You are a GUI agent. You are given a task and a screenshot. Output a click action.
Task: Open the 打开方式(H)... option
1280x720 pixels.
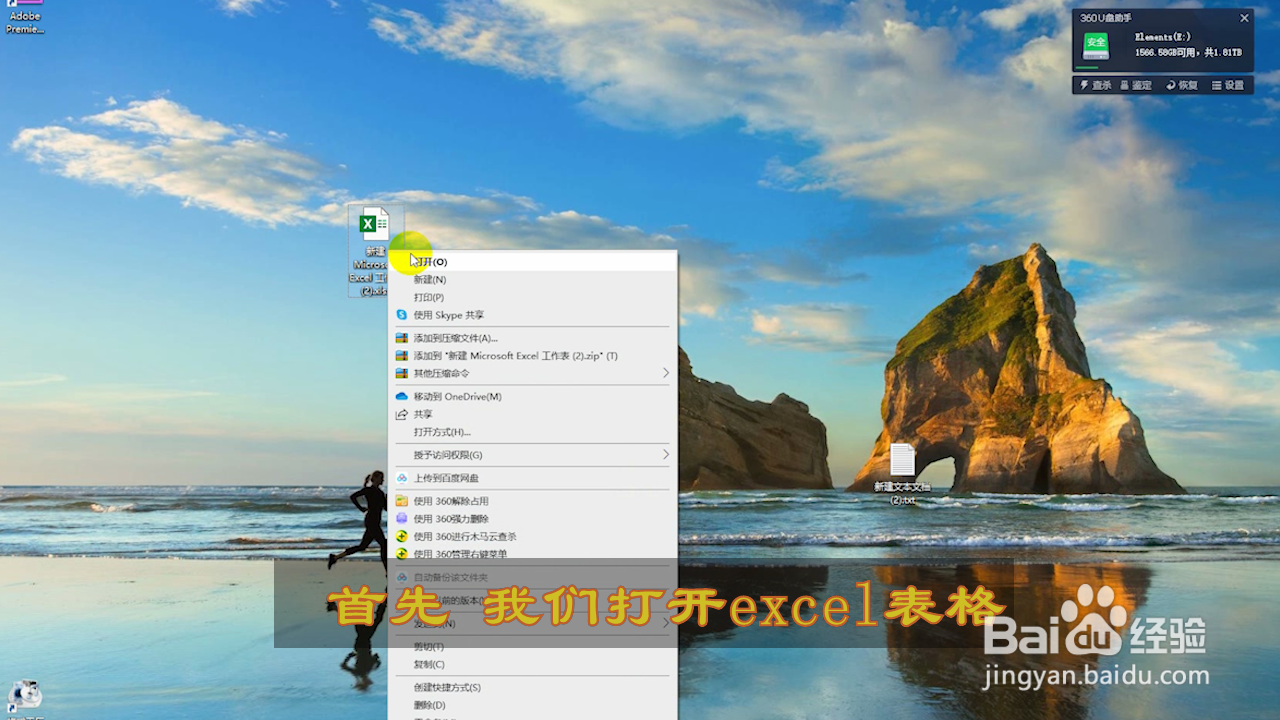(533, 432)
